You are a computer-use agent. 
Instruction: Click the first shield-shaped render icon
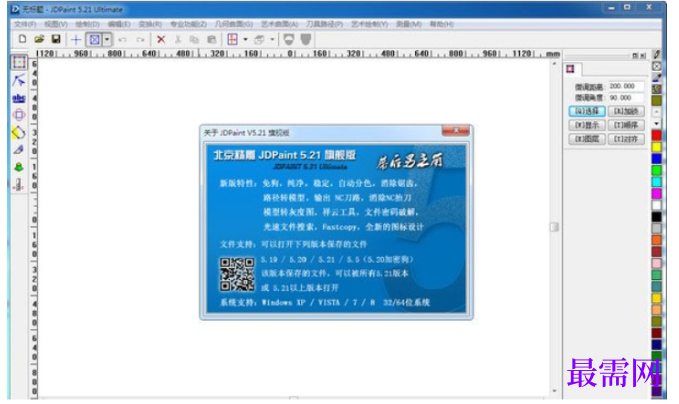289,40
